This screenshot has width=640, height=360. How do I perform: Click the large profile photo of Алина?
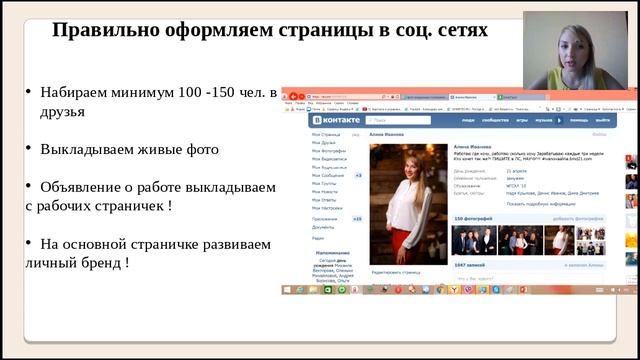point(409,204)
